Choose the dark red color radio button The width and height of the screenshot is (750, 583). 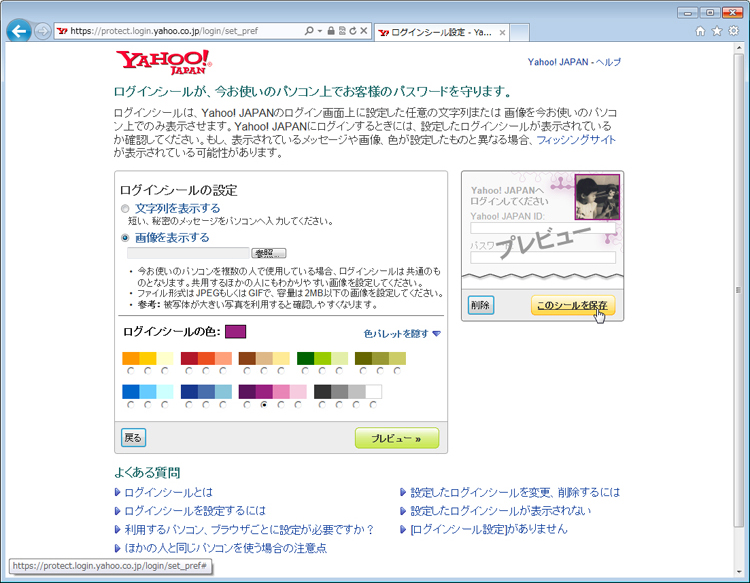(189, 371)
